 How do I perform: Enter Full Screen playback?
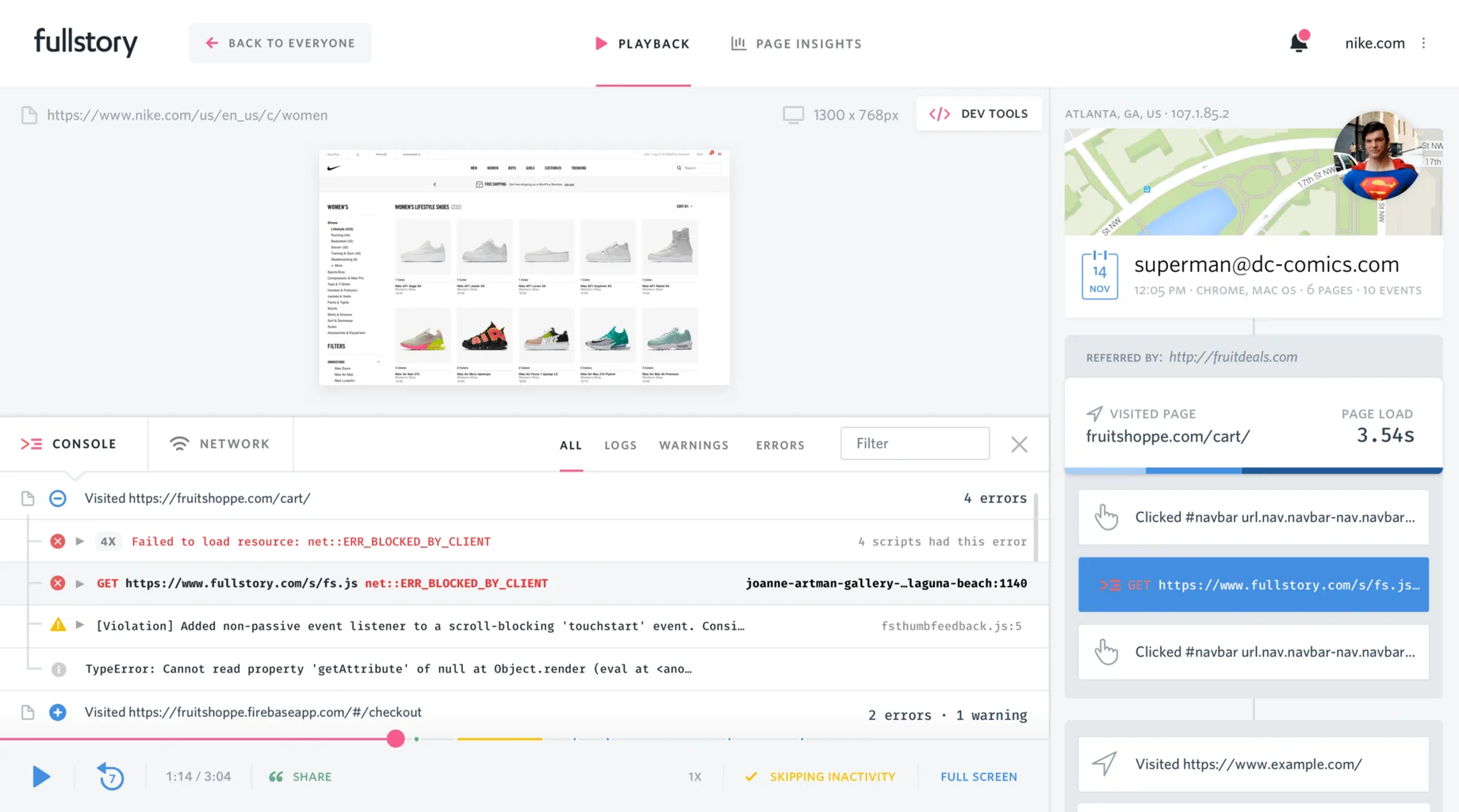pyautogui.click(x=978, y=777)
